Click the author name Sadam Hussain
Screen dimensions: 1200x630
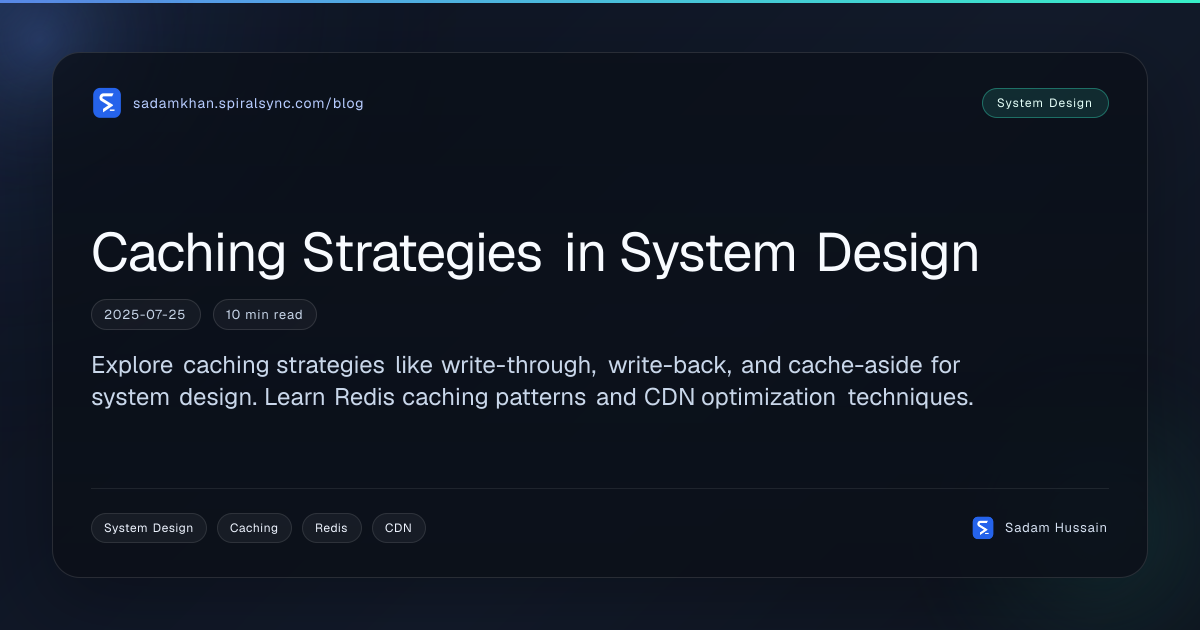[1056, 528]
